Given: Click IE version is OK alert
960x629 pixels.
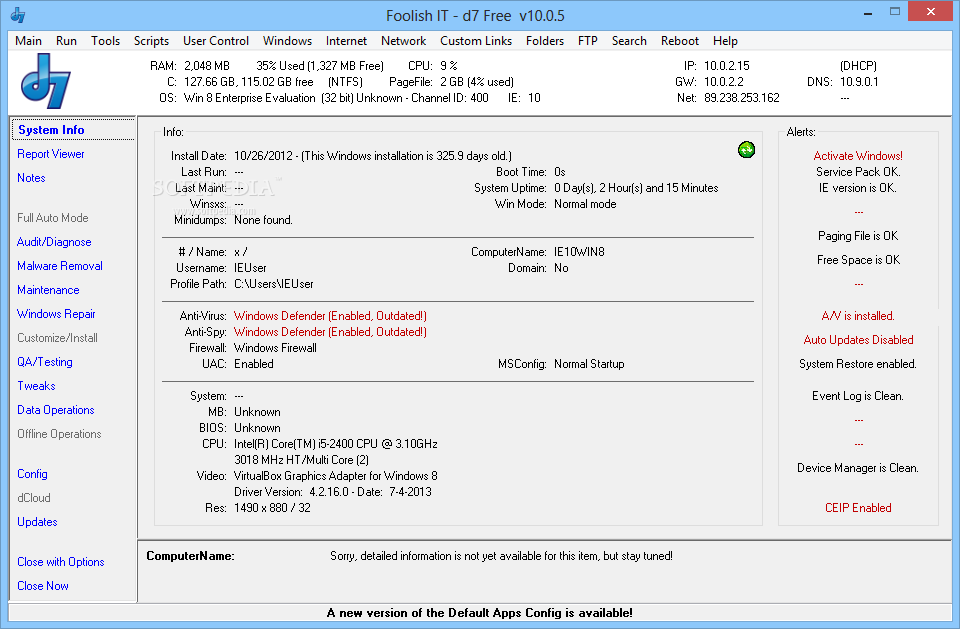Looking at the screenshot, I should (858, 187).
